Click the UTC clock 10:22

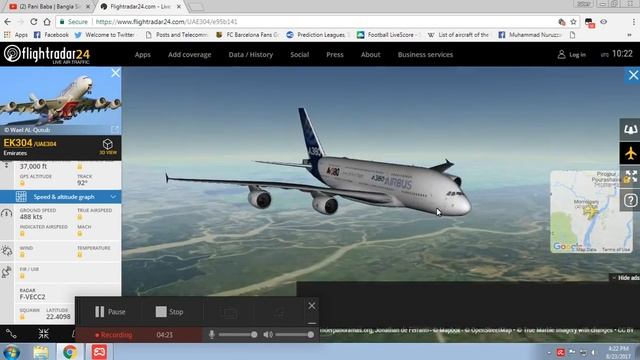616,54
